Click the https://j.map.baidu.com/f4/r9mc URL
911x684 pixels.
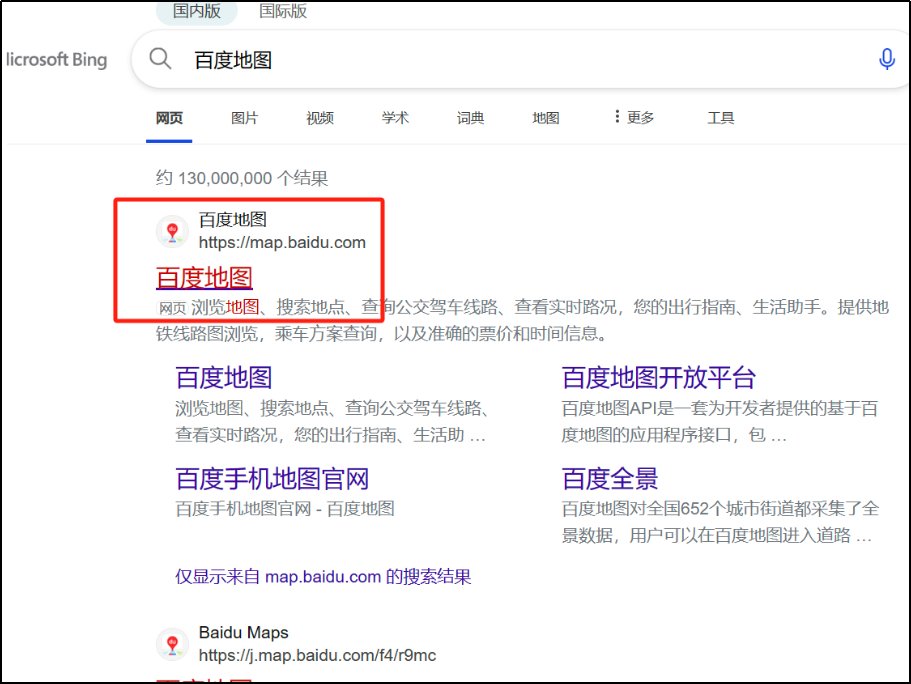(317, 656)
